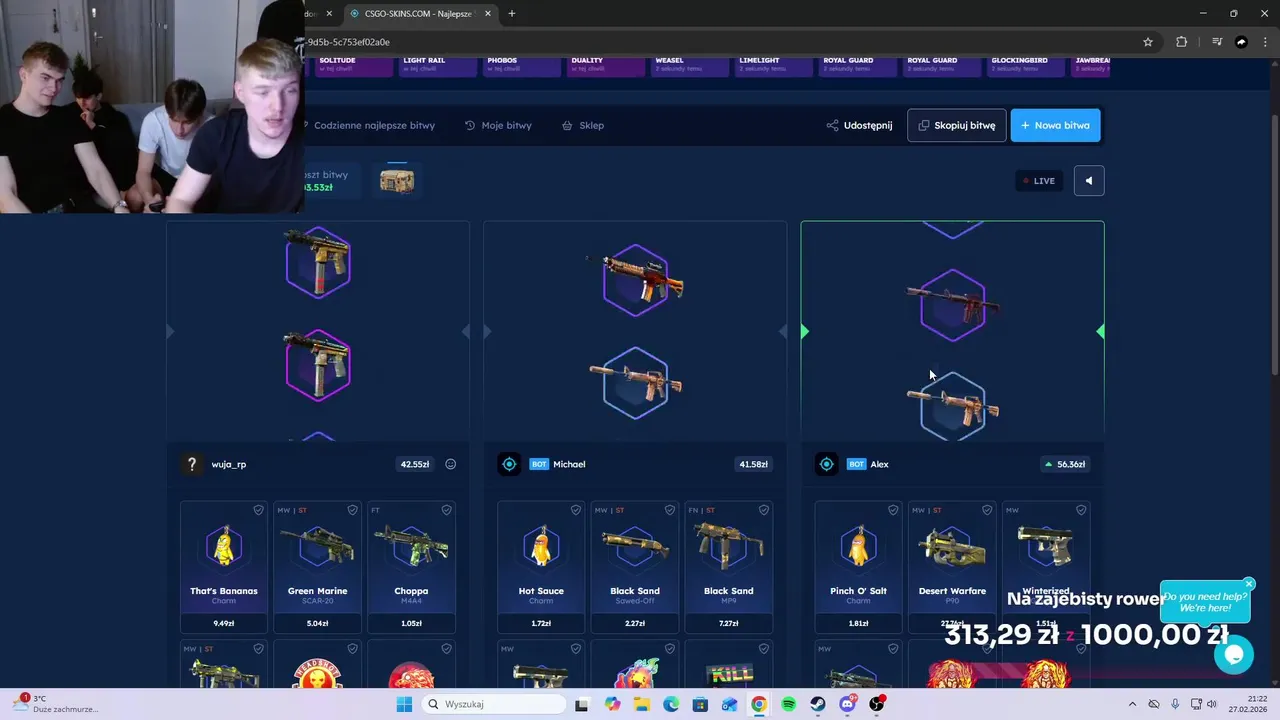Image resolution: width=1280 pixels, height=720 pixels.
Task: Click the bot name Alex
Action: (879, 464)
